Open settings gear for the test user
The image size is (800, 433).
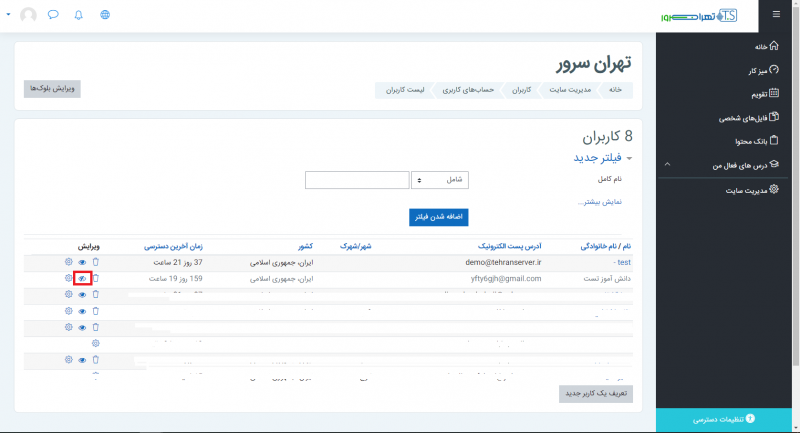pyautogui.click(x=69, y=262)
